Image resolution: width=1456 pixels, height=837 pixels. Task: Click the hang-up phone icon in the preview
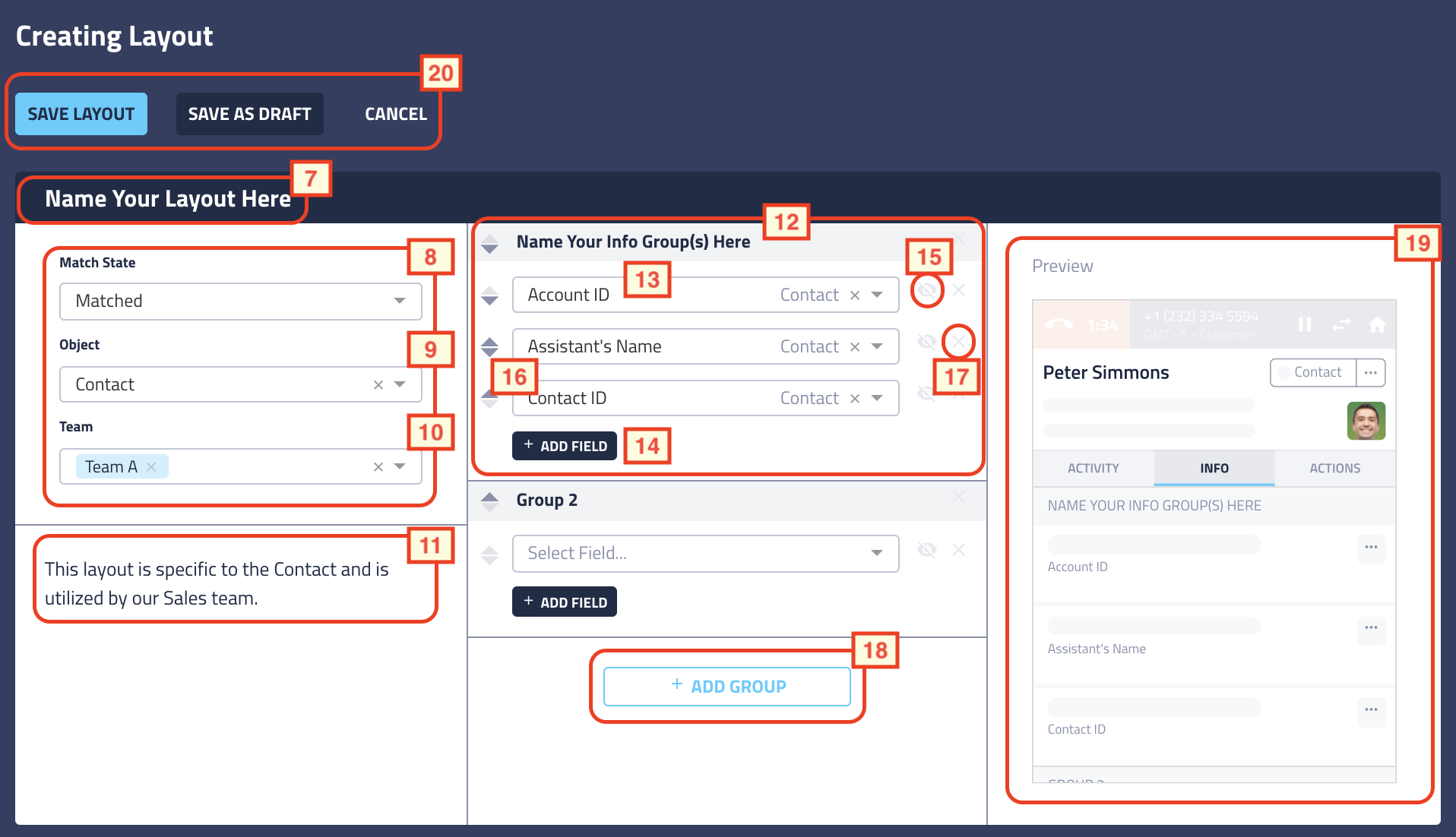1059,324
